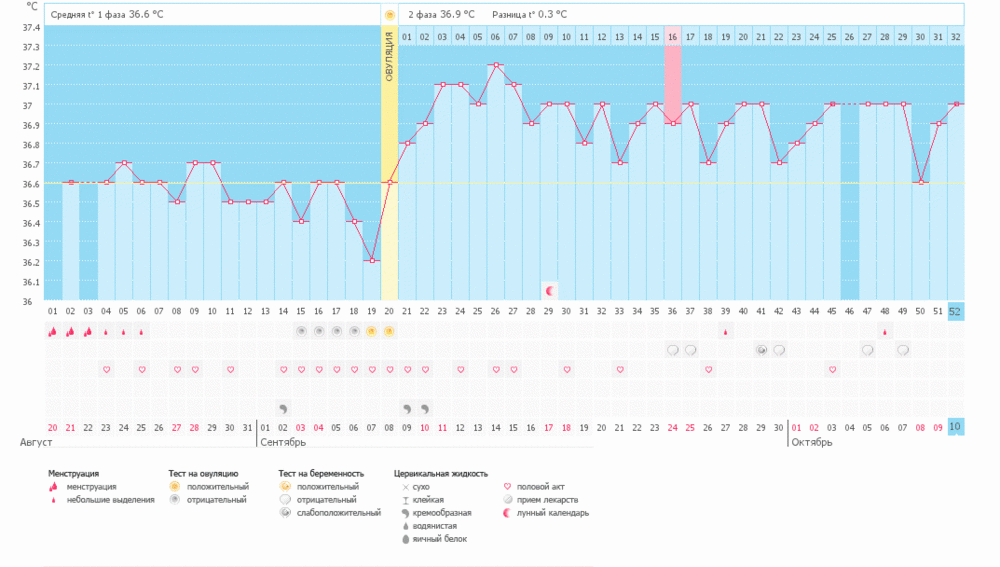Viewport: 1000px width, 567px height.
Task: Click the Тест на беременность legend heading
Action: [320, 473]
